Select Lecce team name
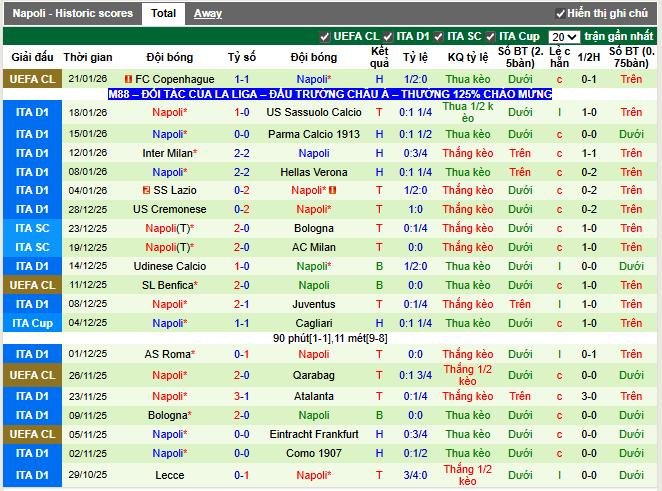Viewport: 662px width, 491px height. [170, 475]
